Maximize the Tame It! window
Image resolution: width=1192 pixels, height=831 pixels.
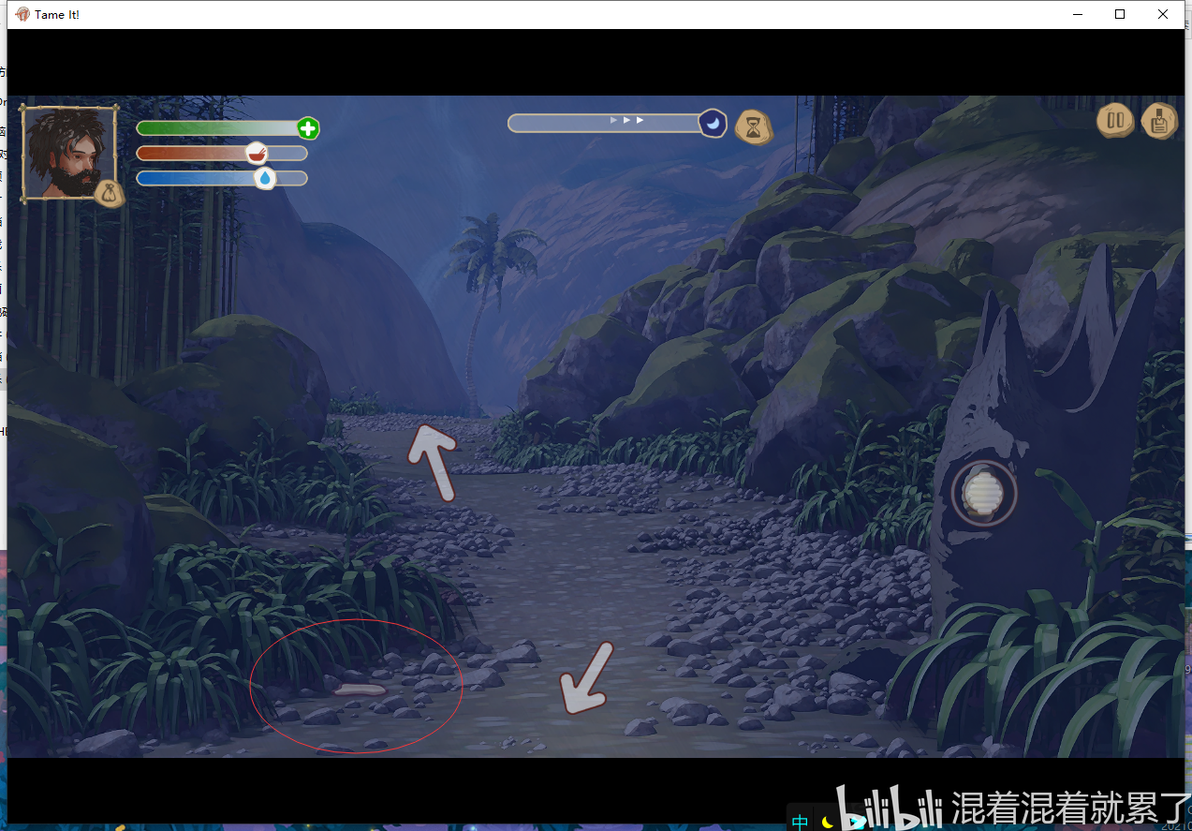point(1120,14)
